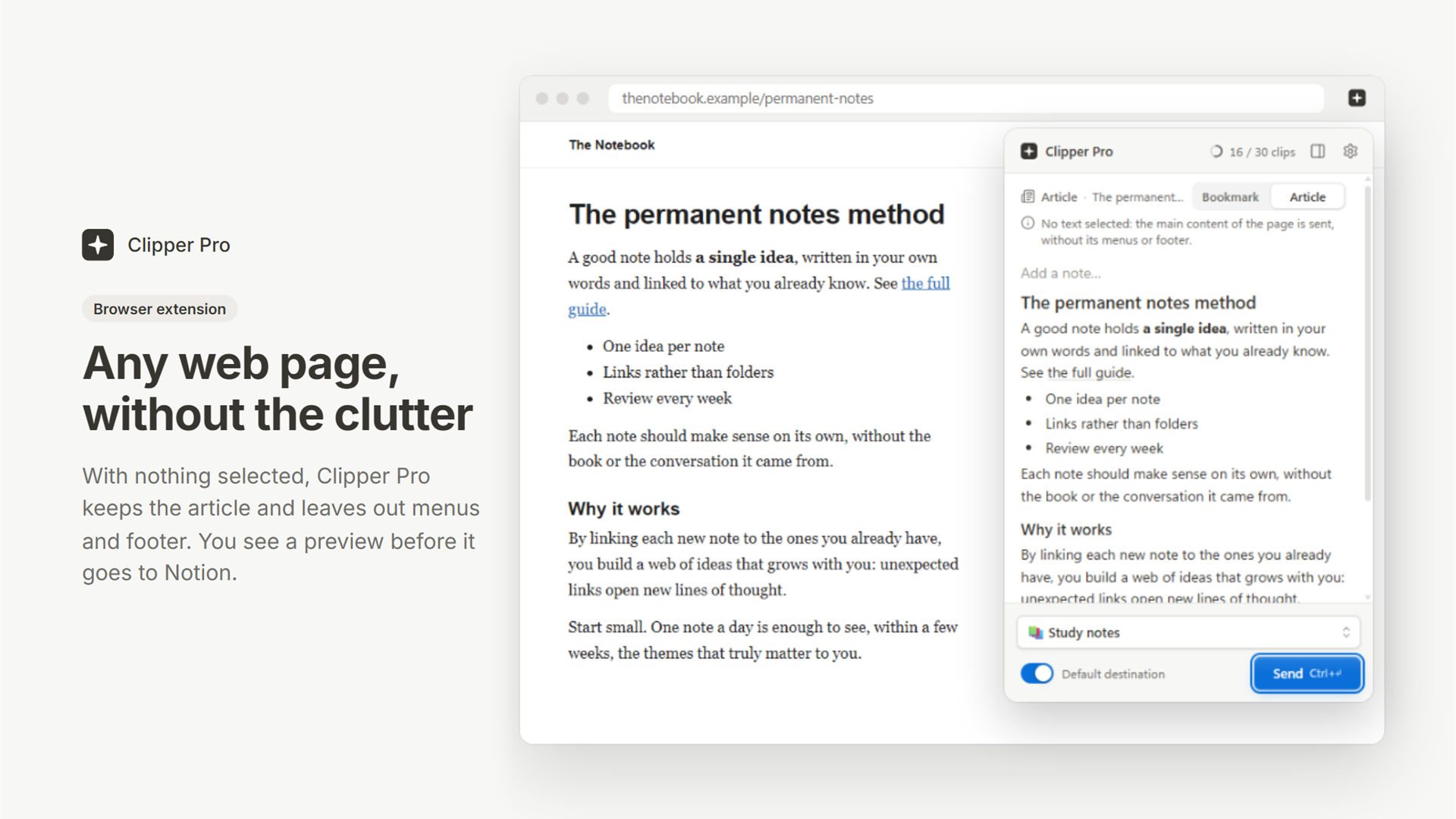Screen dimensions: 1456x819
Task: Click the Clipper Pro logo in popup header
Action: (x=1028, y=151)
